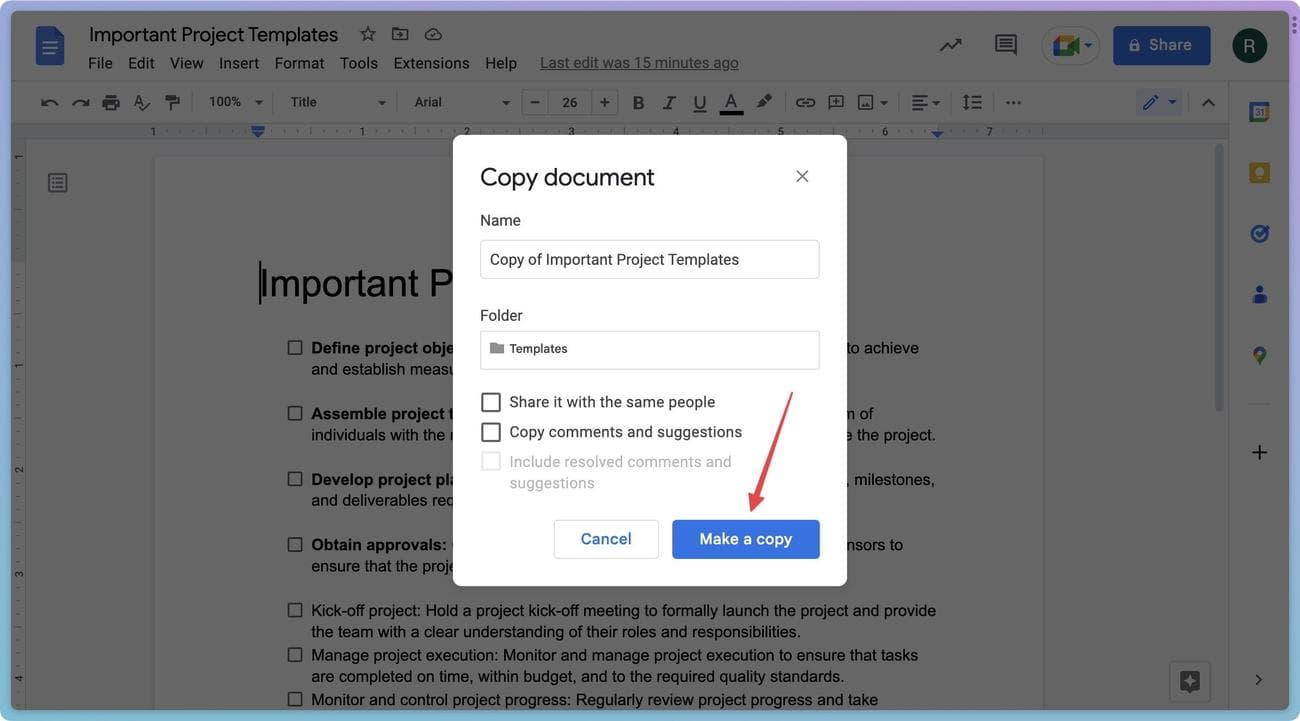
Task: Toggle Bold formatting in toolbar
Action: (638, 102)
